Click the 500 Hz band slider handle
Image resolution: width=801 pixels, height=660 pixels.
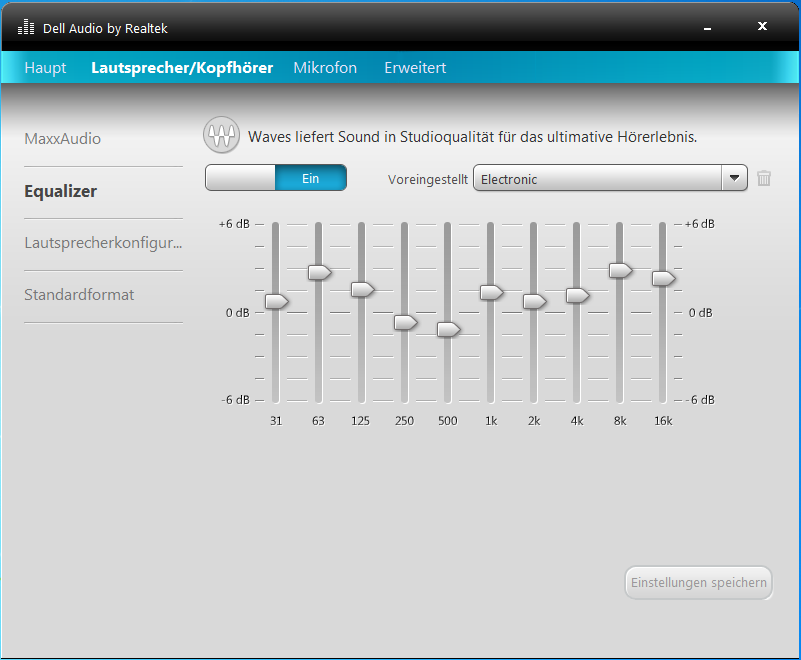pos(448,329)
